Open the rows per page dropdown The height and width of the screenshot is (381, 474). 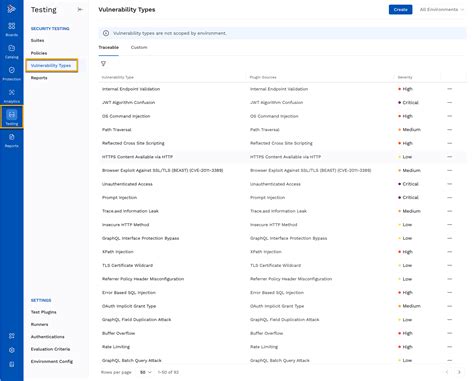tap(146, 372)
